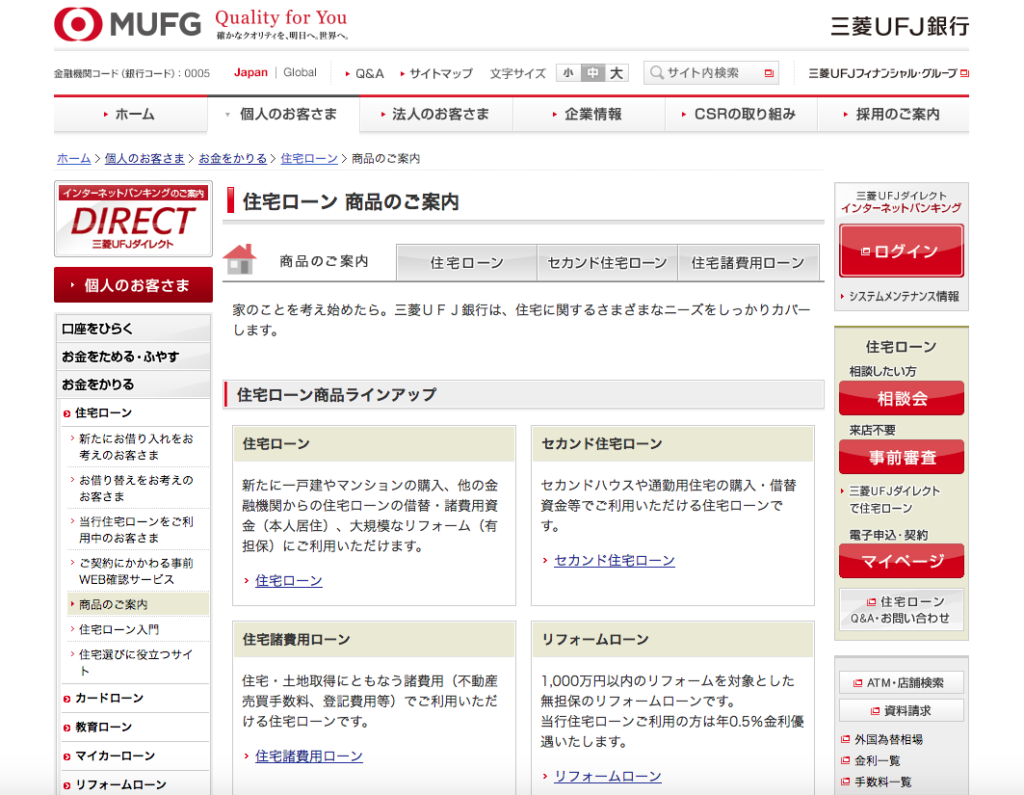Image resolution: width=1024 pixels, height=795 pixels.
Task: Follow the リフォームローン link in the card
Action: 605,776
